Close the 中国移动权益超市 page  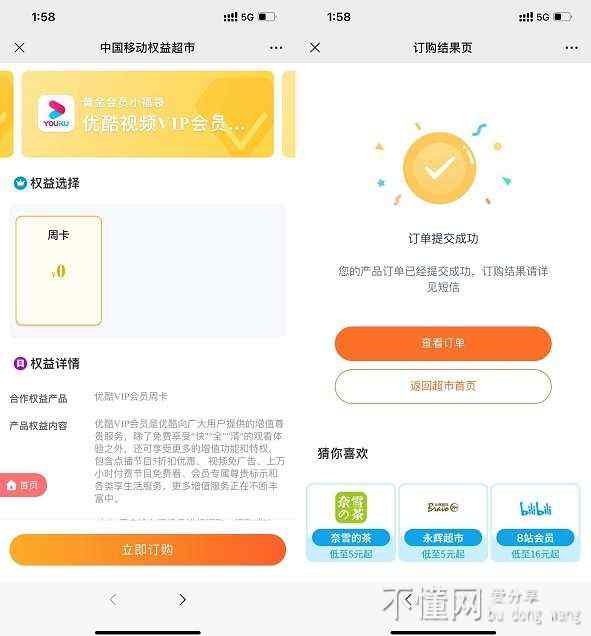pos(19,48)
